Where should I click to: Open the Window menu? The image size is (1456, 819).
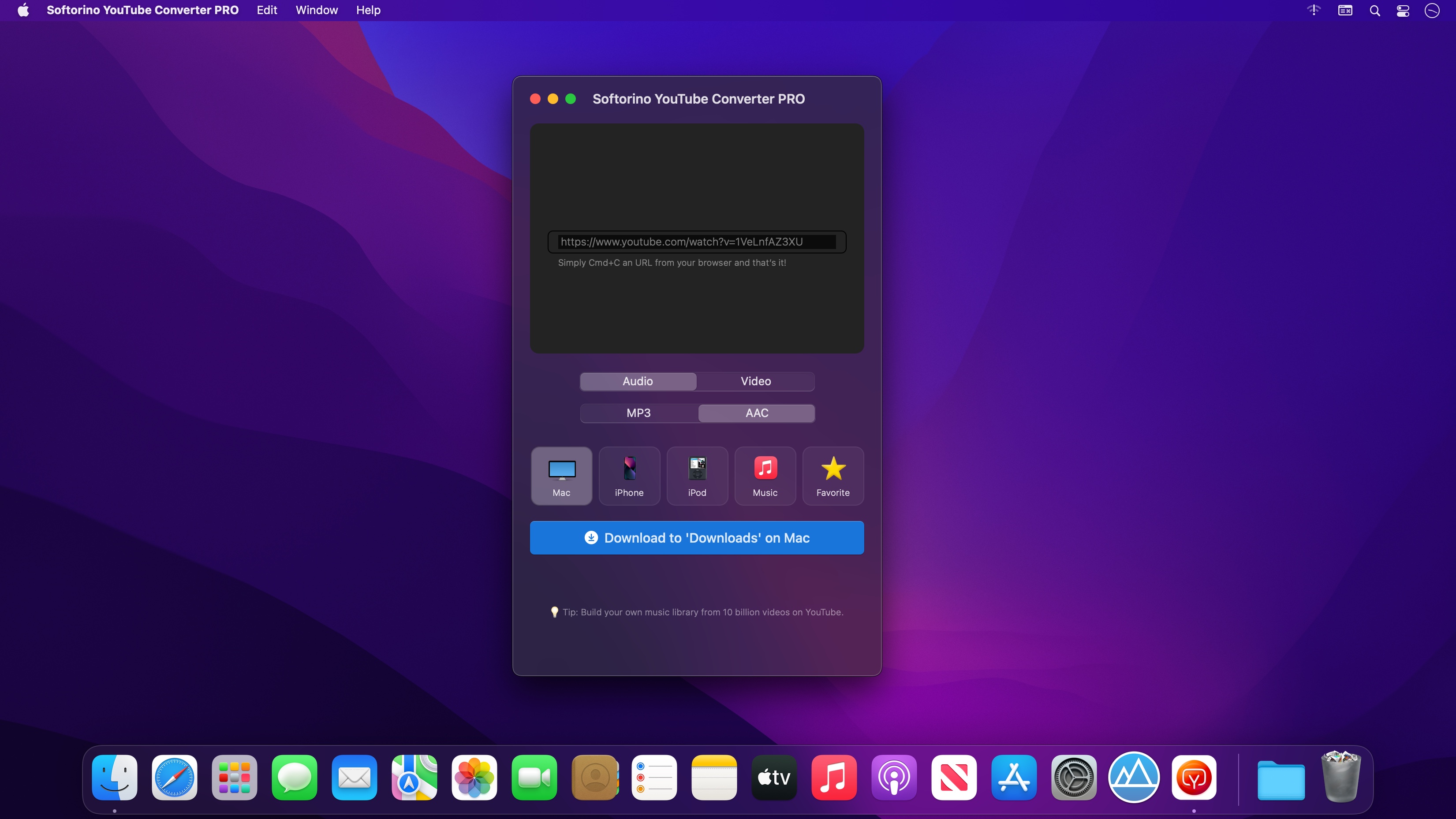(317, 10)
